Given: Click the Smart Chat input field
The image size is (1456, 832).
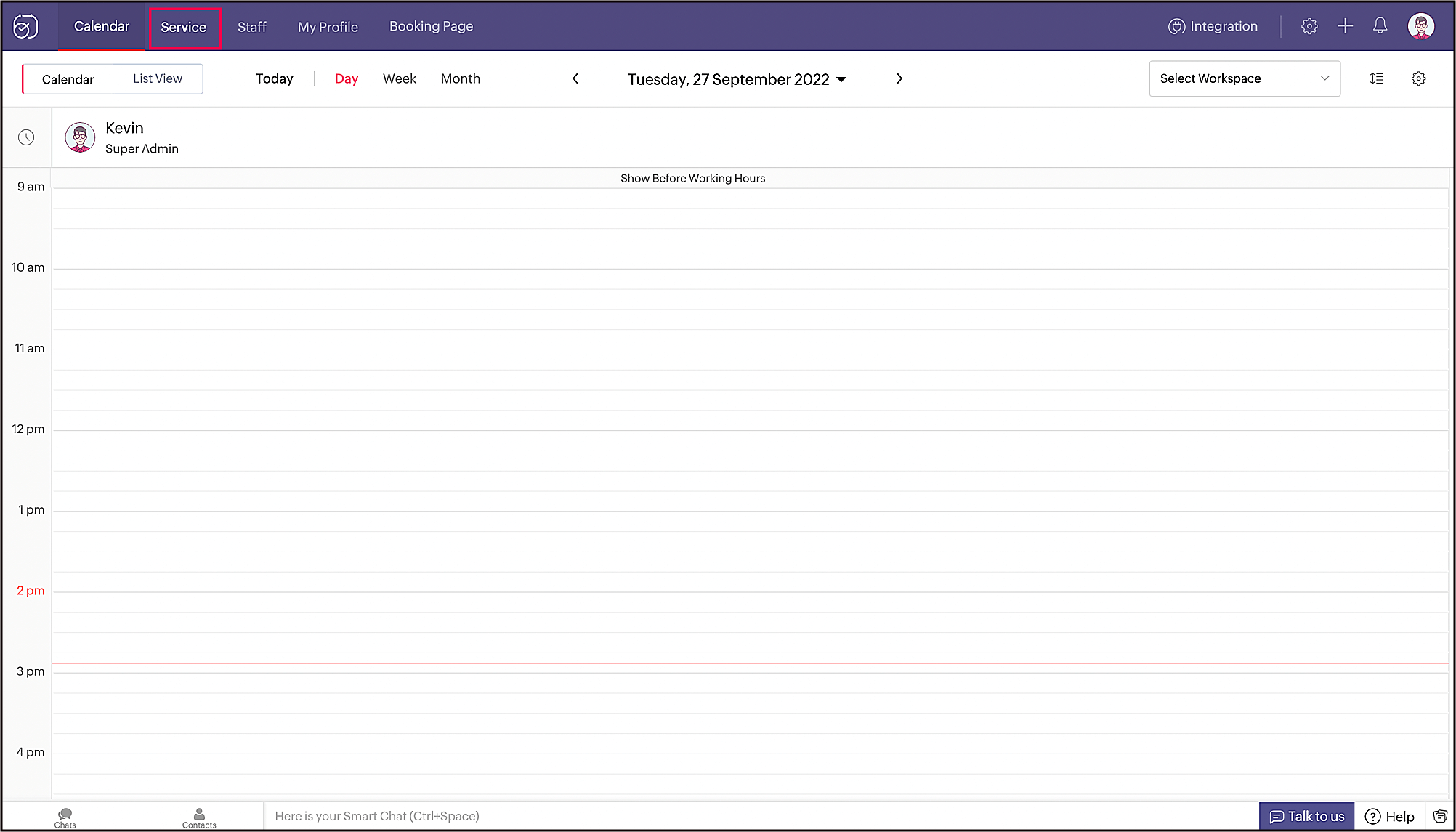Looking at the screenshot, I should 761,816.
